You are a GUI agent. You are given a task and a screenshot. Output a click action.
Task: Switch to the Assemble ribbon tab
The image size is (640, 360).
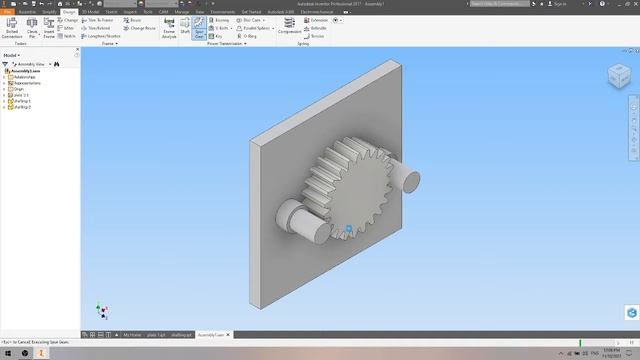(27, 12)
